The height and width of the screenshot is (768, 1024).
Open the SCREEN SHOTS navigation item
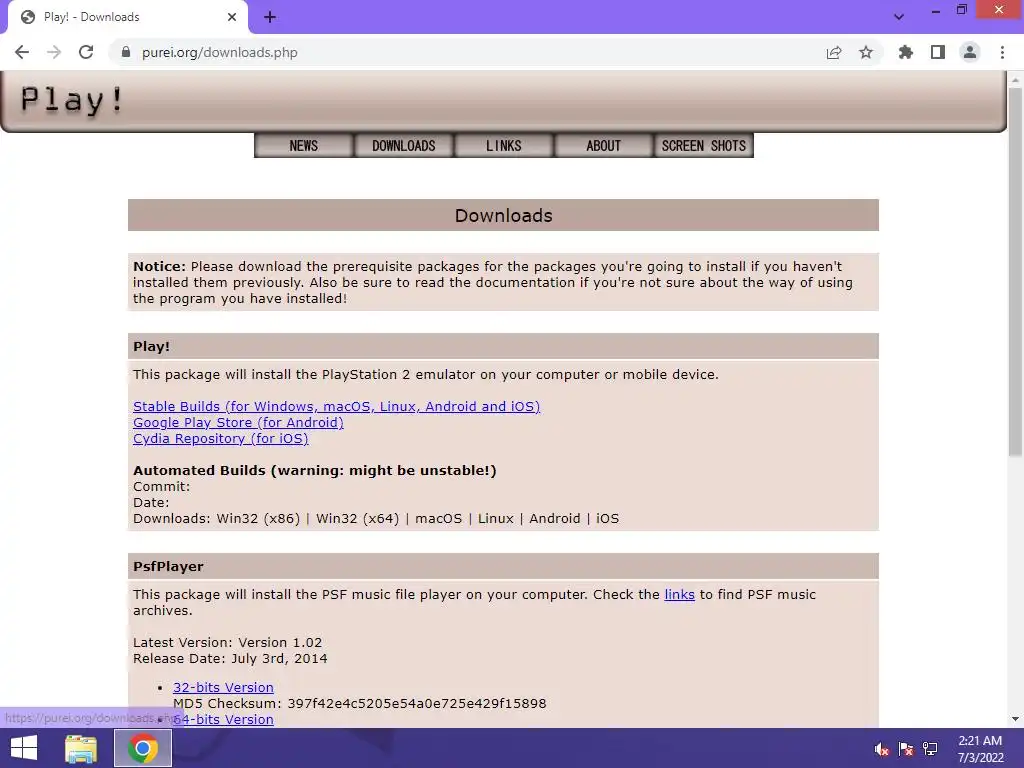(x=703, y=146)
